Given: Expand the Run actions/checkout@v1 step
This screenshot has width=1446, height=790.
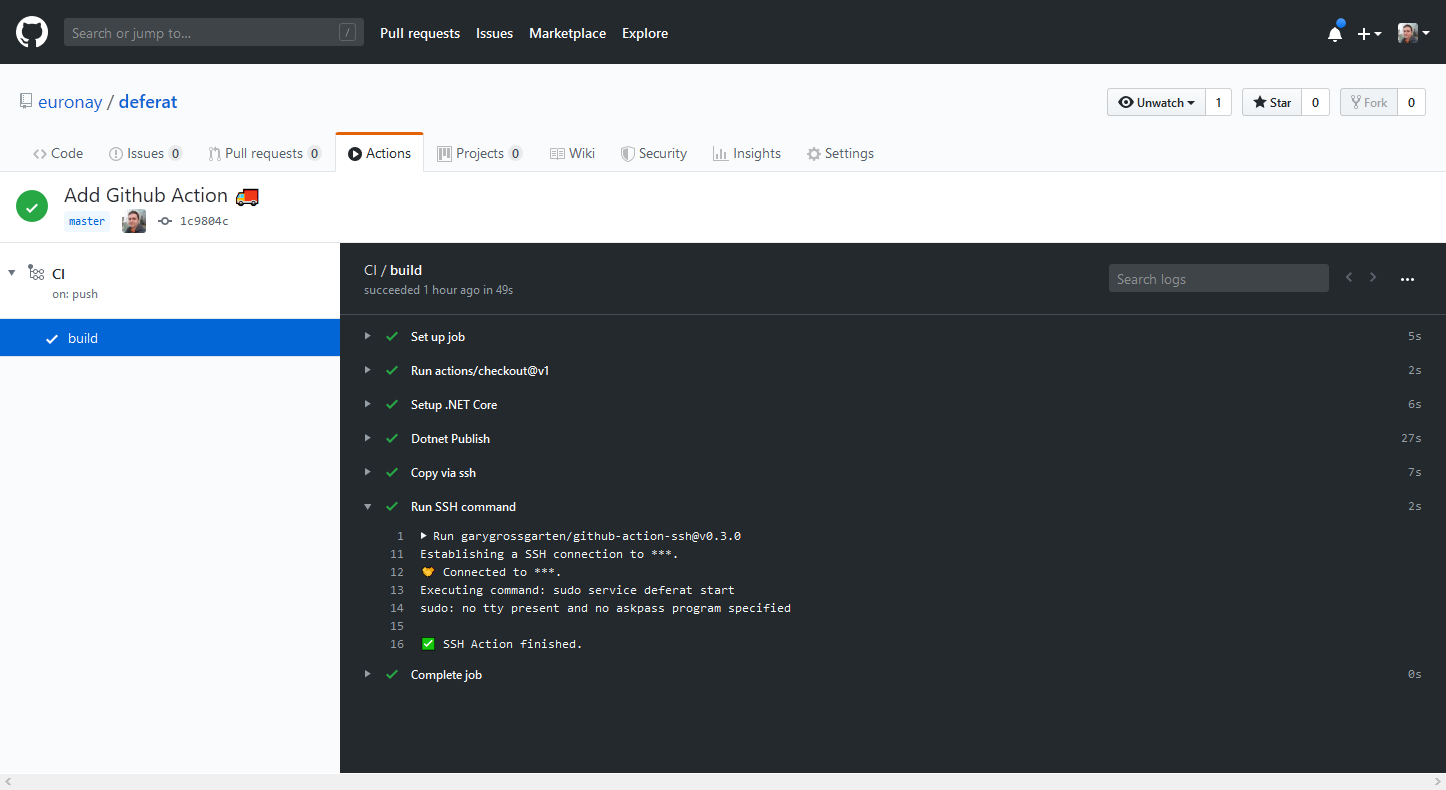Looking at the screenshot, I should tap(368, 370).
